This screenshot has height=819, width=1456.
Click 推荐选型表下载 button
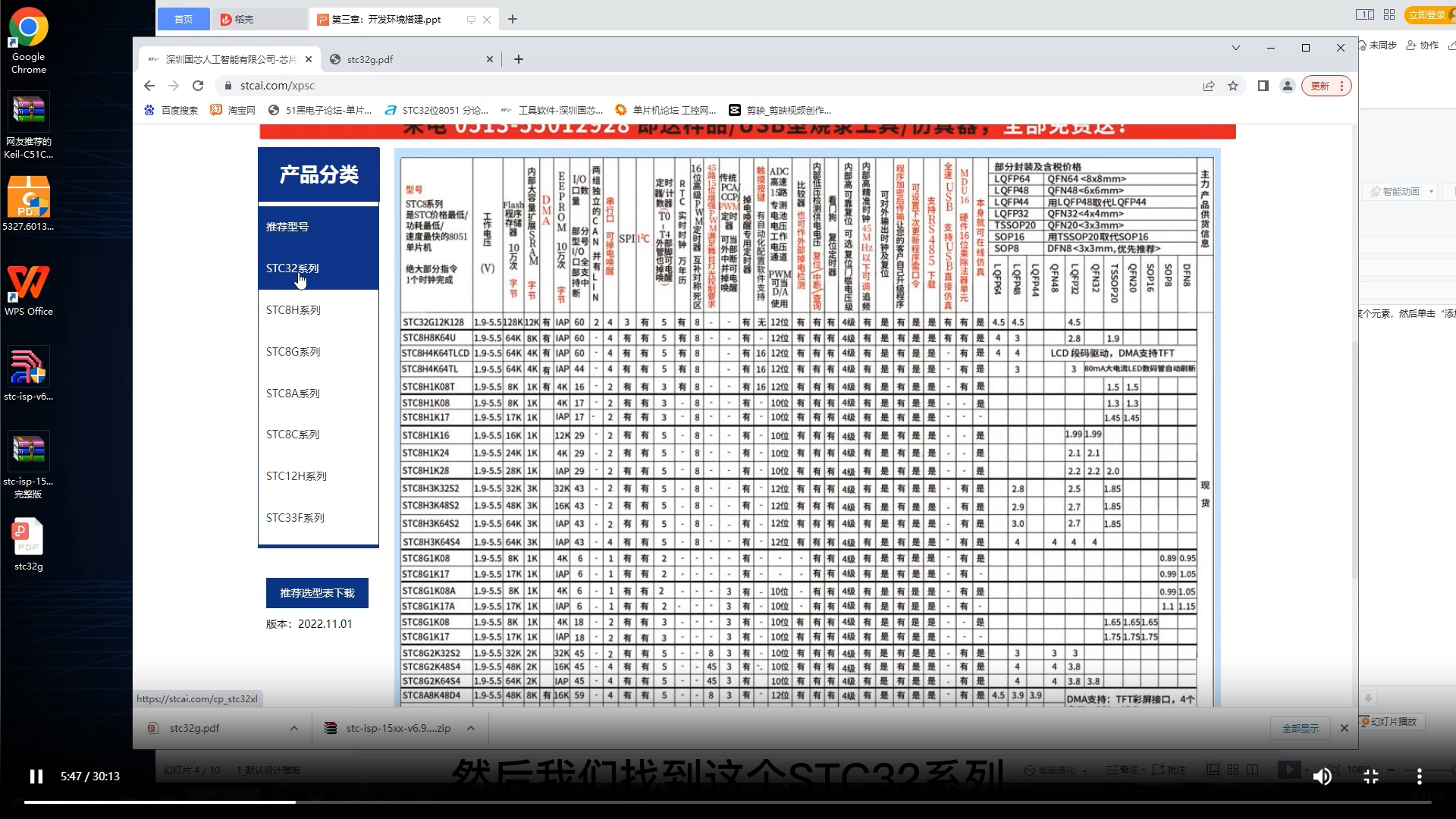pos(317,593)
